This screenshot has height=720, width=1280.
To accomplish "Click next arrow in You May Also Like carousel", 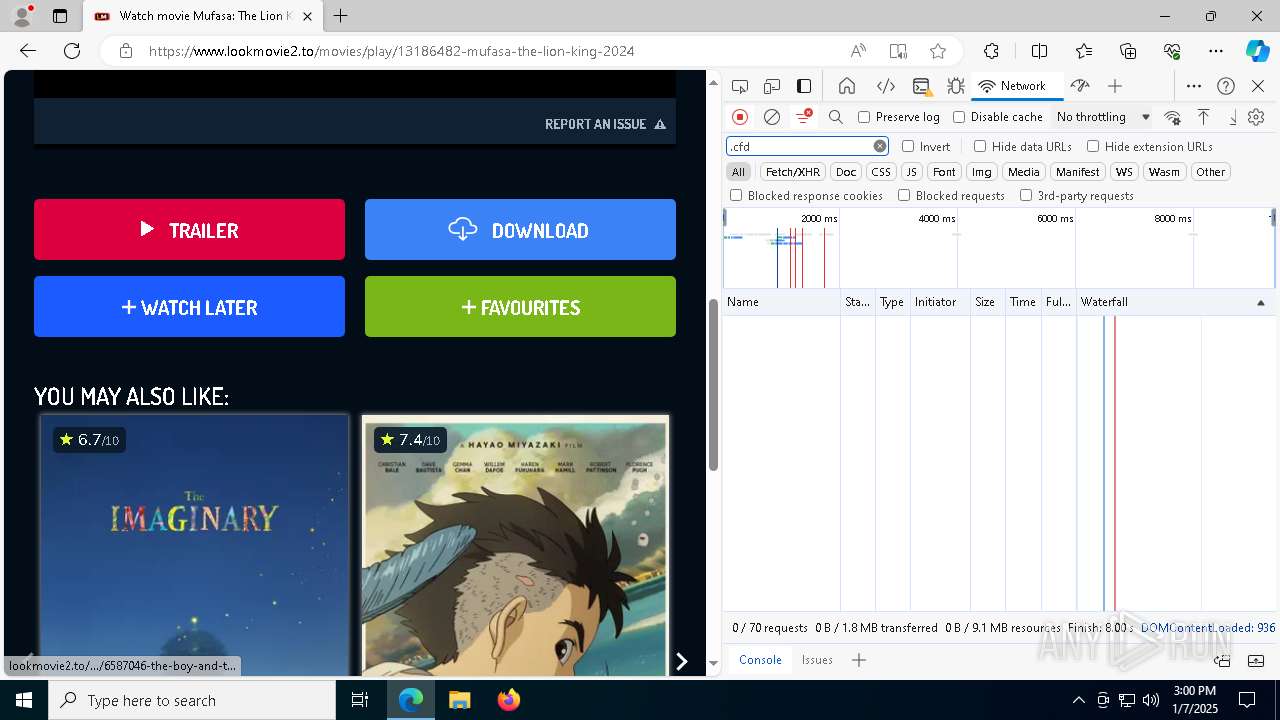I will point(681,661).
